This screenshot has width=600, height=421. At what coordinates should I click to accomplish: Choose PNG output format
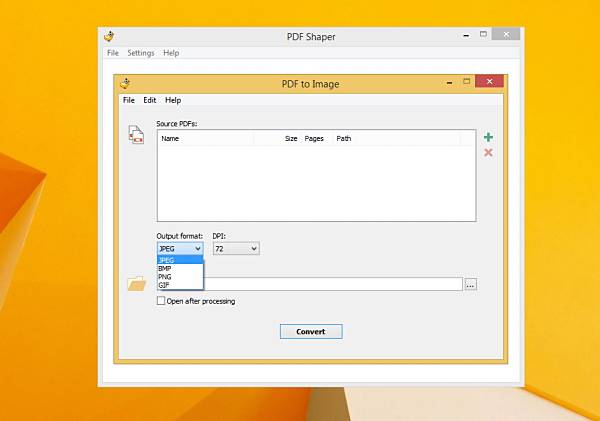180,277
